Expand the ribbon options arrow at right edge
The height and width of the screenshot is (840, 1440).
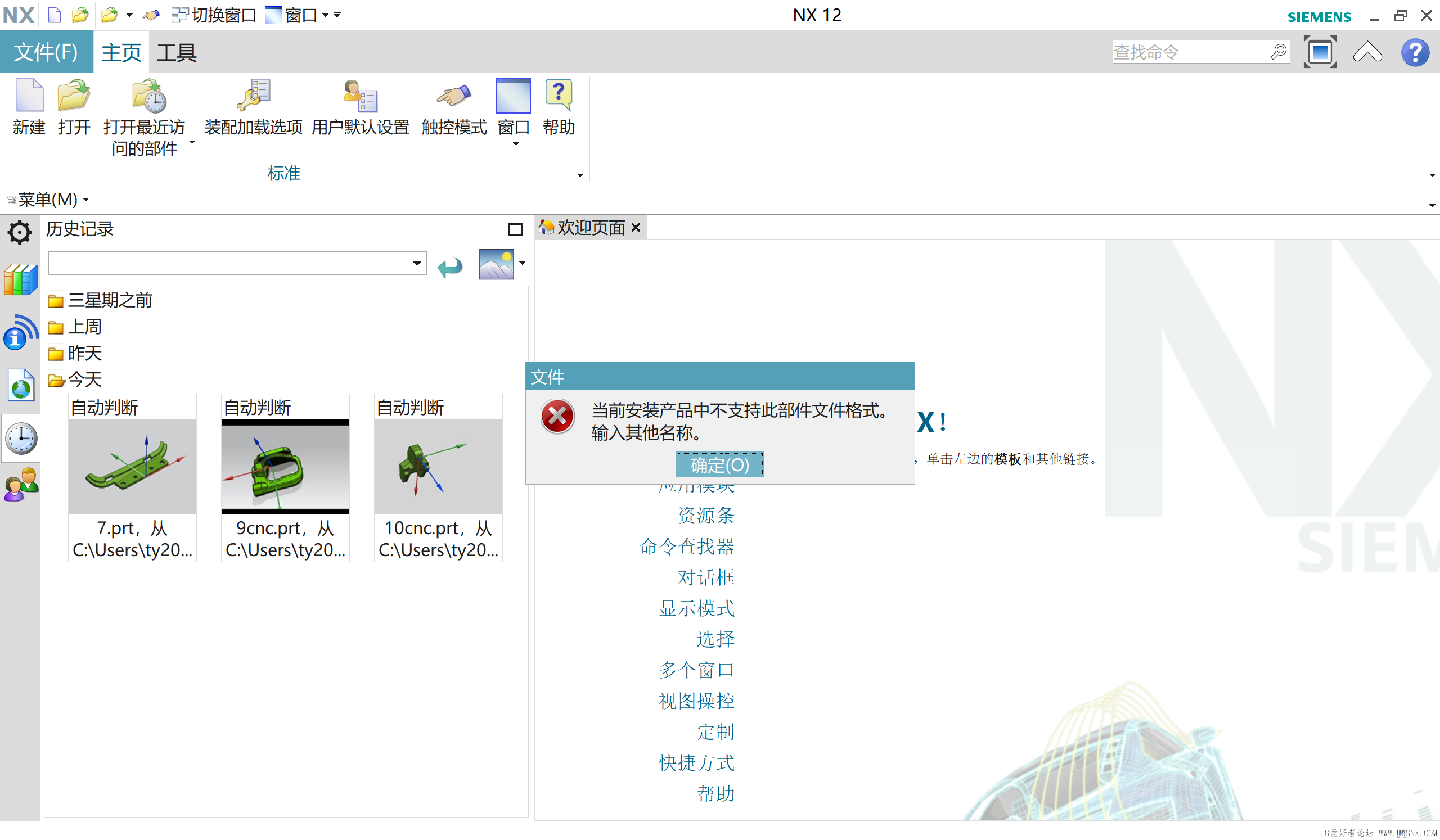coord(1432,175)
